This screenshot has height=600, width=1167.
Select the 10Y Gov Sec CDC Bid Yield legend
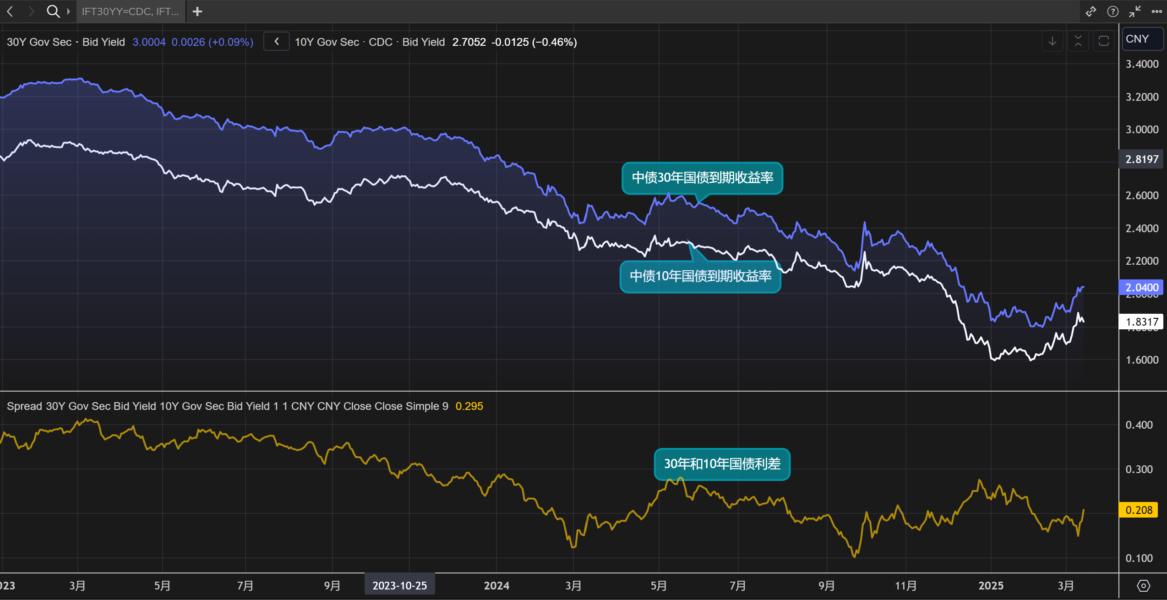click(370, 42)
